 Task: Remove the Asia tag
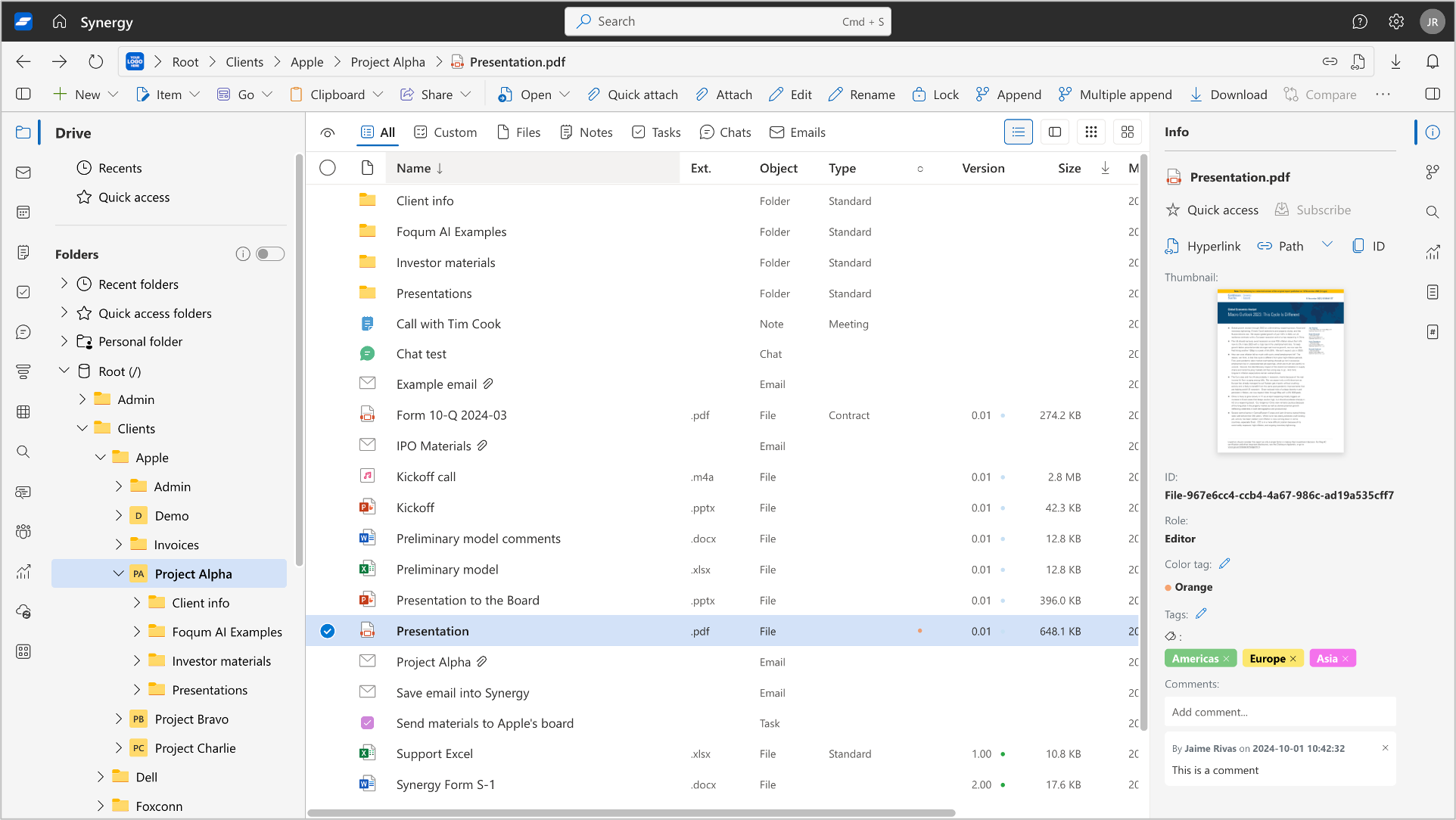(x=1346, y=659)
